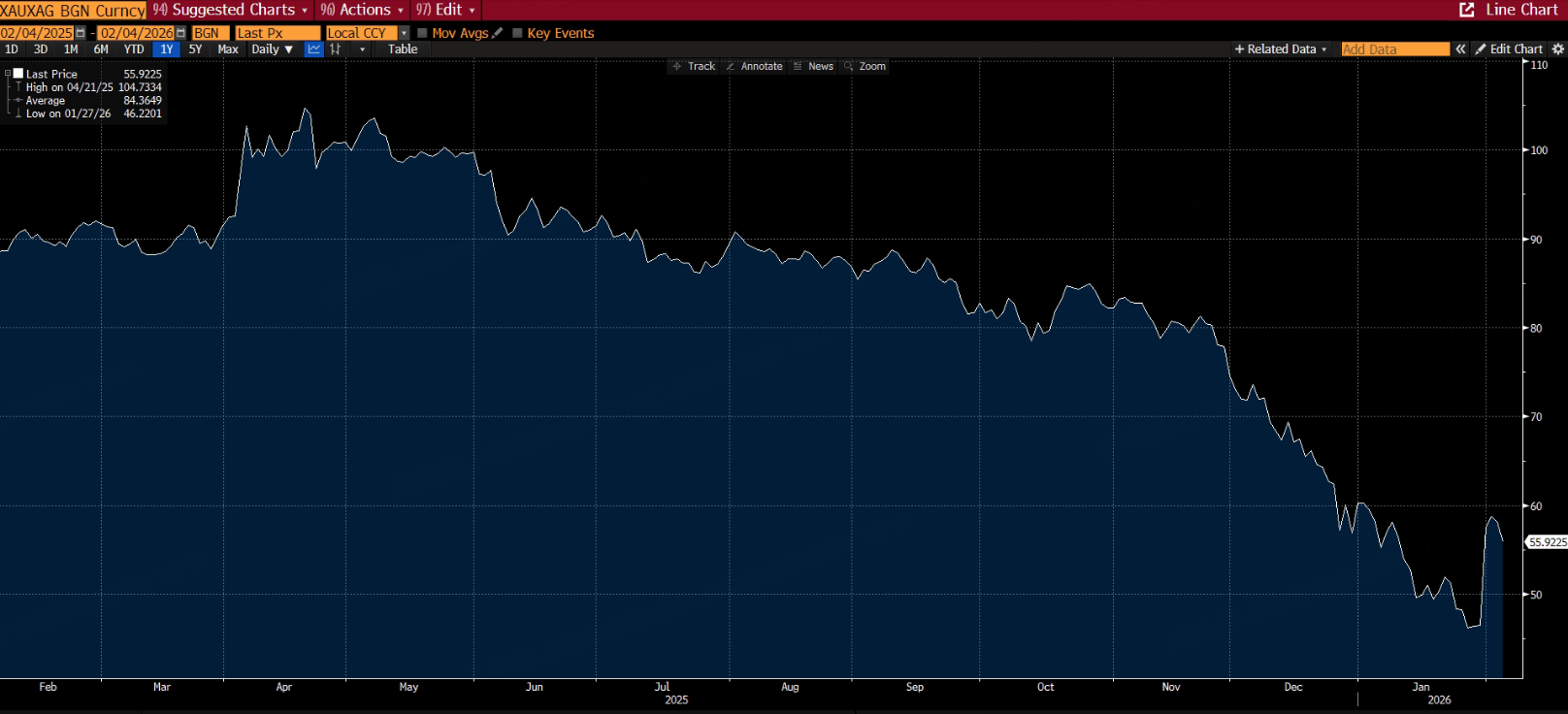
Task: Click the Edit Chart button
Action: 1509,49
